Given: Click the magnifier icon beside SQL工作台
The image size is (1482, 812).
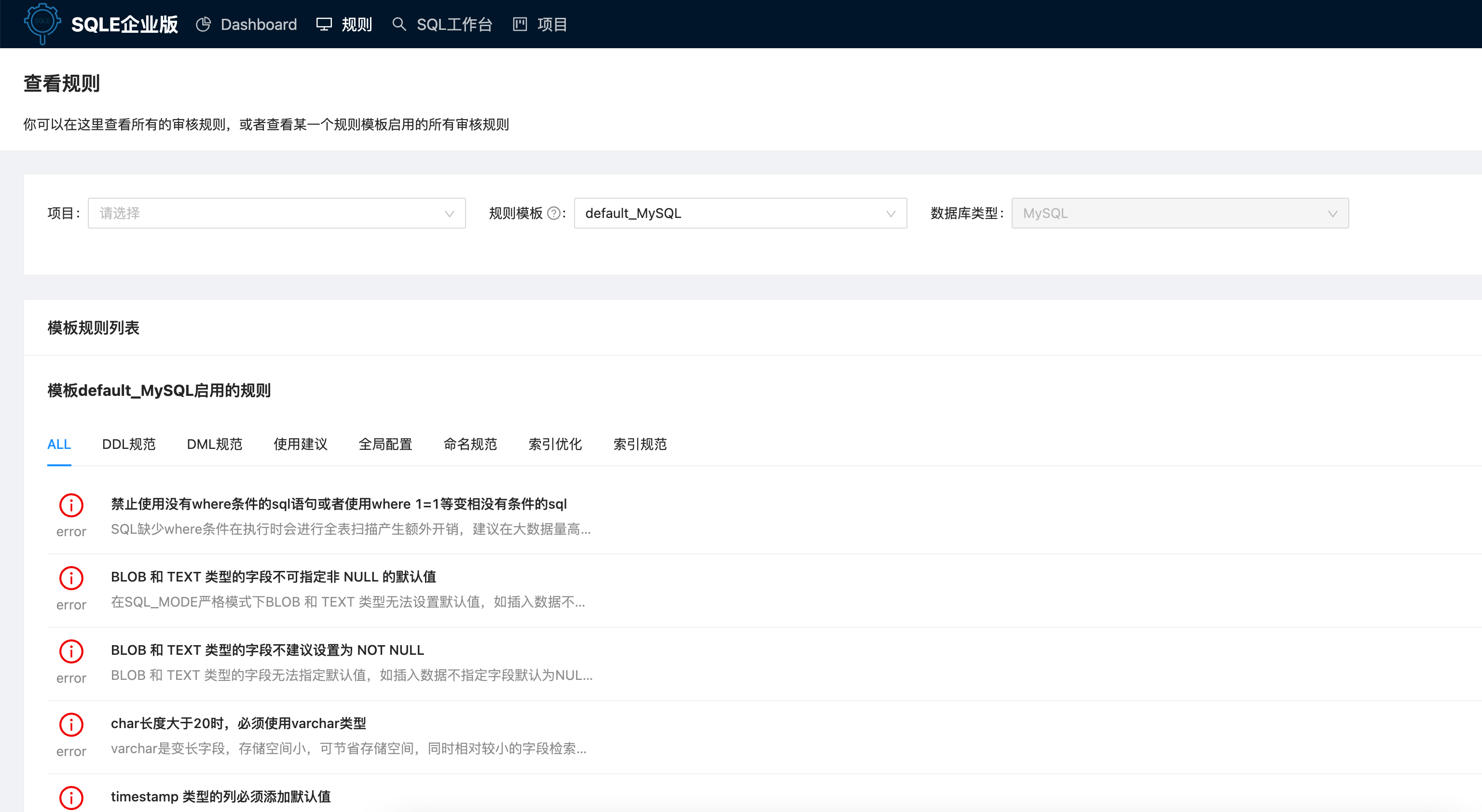Looking at the screenshot, I should pyautogui.click(x=398, y=24).
